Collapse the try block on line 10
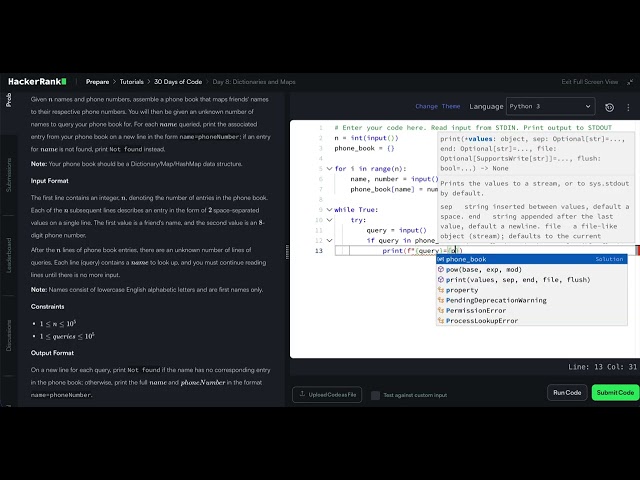The height and width of the screenshot is (480, 640). click(x=329, y=220)
